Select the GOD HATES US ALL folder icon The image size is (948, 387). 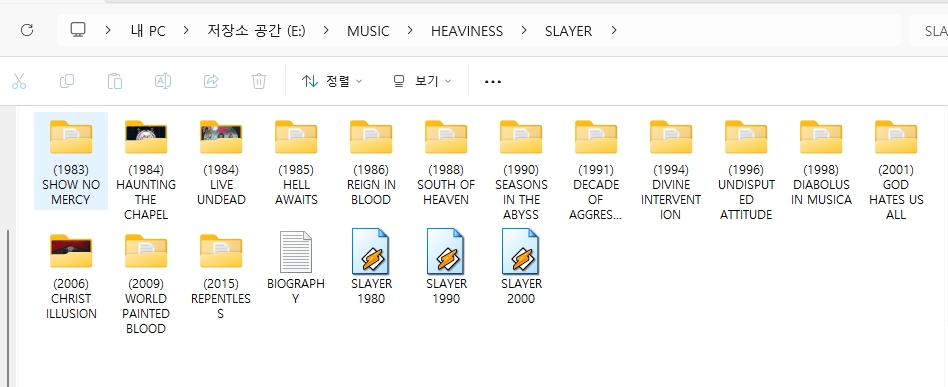895,137
